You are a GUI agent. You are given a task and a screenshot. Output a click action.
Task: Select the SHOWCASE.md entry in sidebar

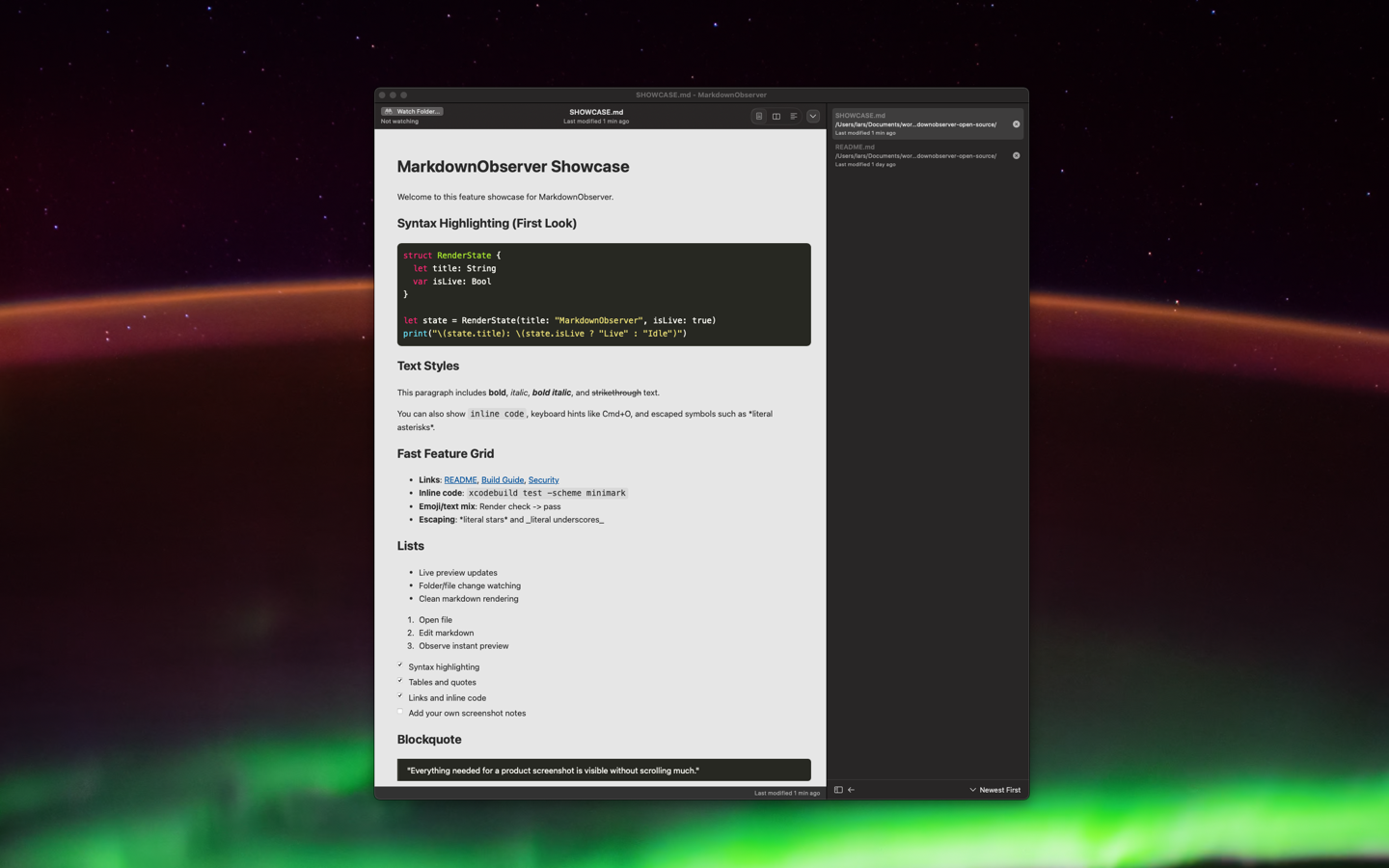click(x=916, y=123)
